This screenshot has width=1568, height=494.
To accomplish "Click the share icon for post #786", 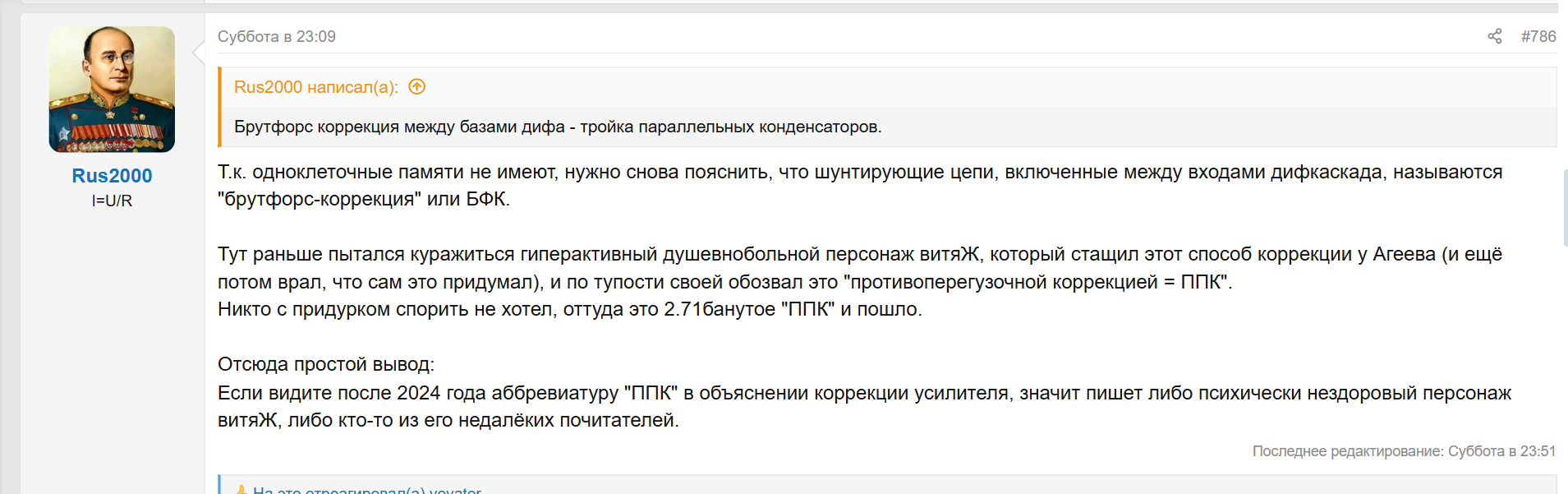I will 1494,36.
